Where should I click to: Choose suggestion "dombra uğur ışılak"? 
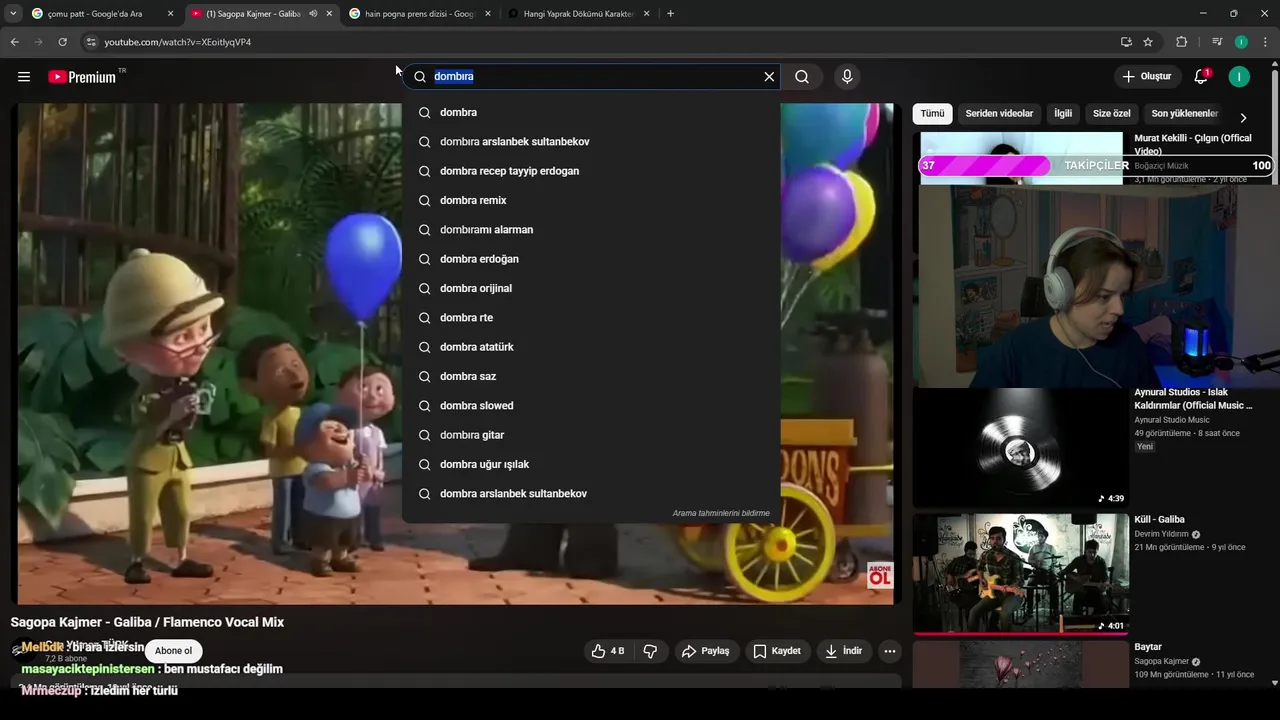click(x=591, y=464)
